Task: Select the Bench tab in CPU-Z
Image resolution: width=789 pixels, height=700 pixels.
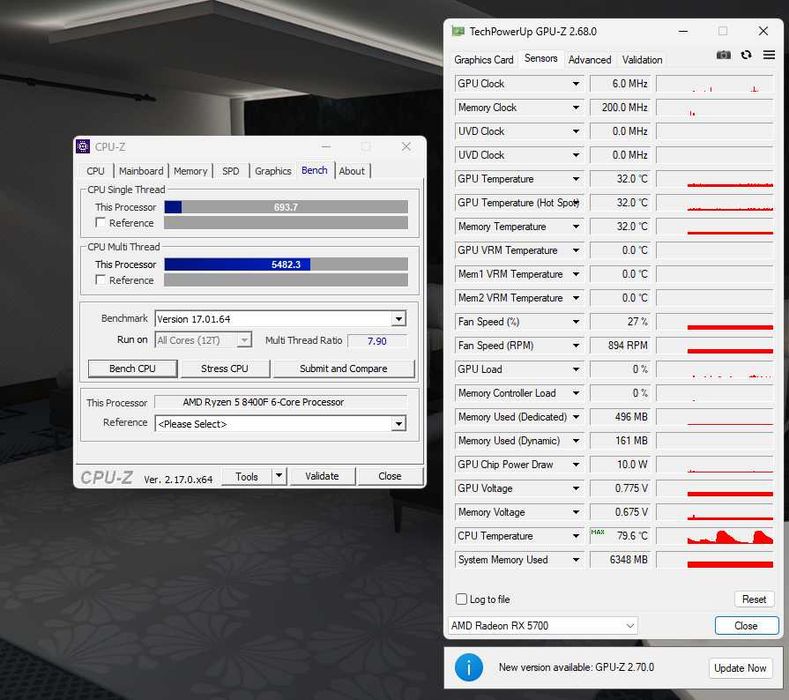Action: pyautogui.click(x=314, y=170)
